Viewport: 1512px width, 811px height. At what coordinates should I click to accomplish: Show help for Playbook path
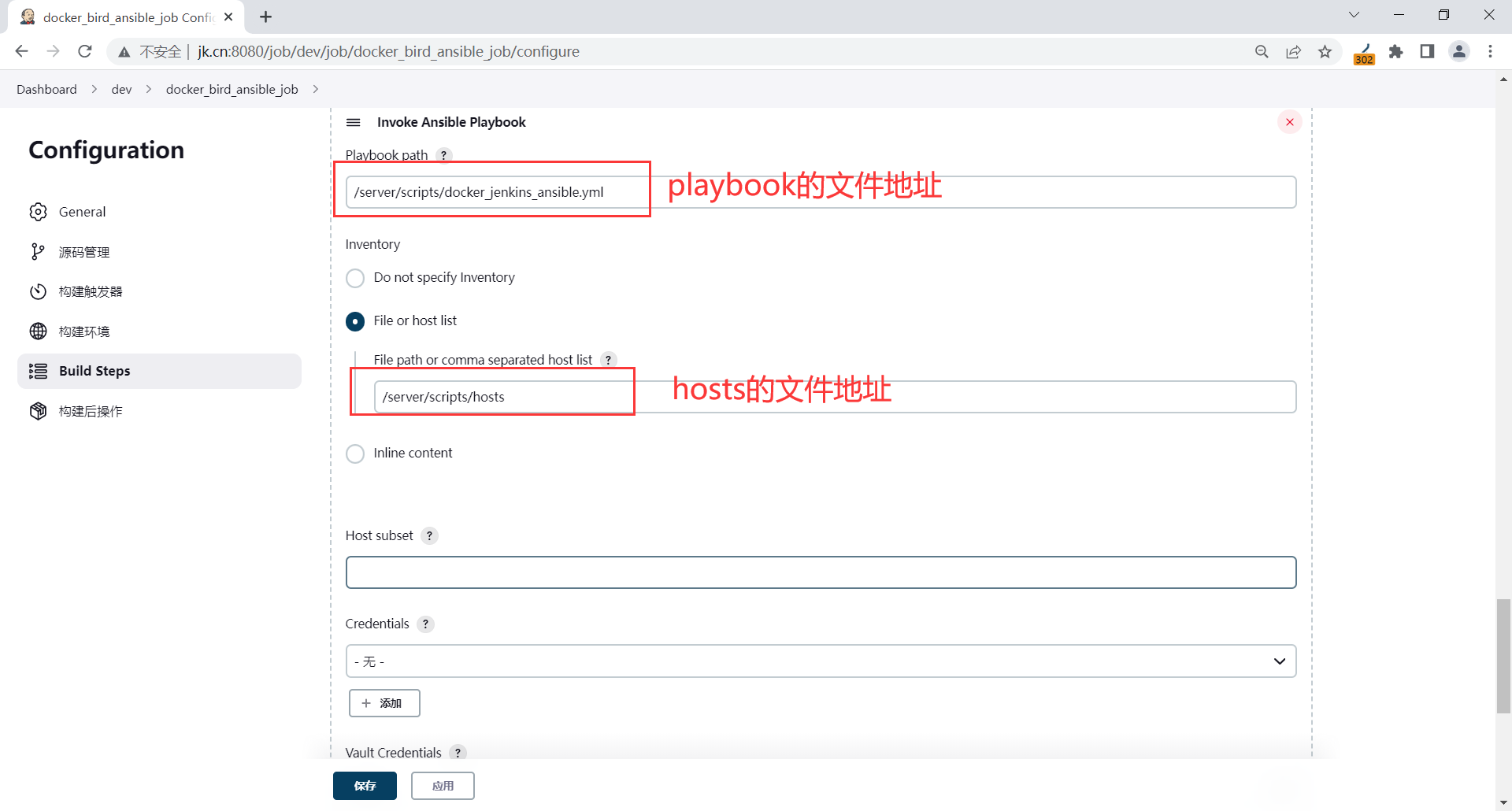point(444,155)
